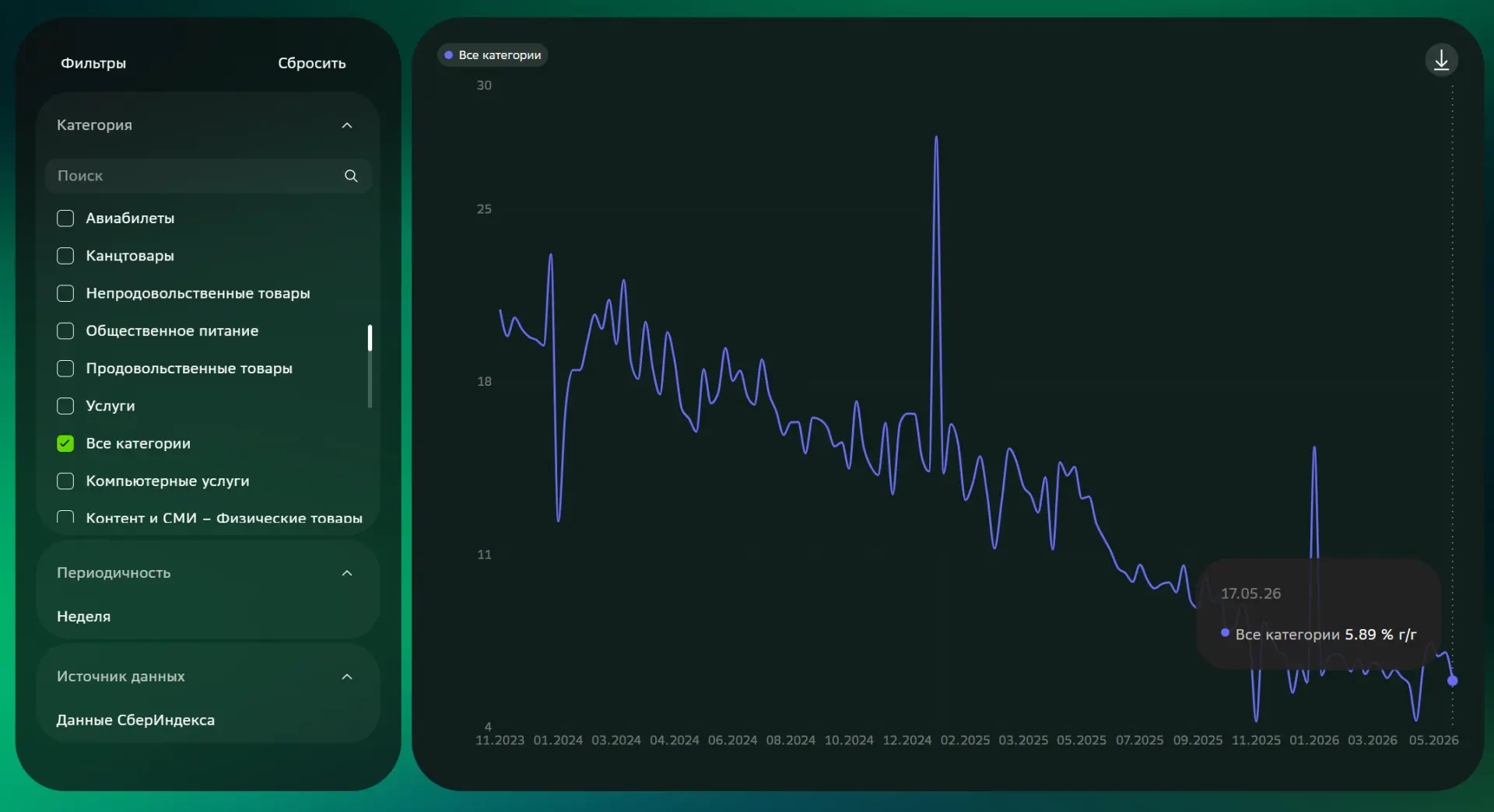Click Сбросить to reset filters
This screenshot has width=1494, height=812.
click(x=312, y=63)
